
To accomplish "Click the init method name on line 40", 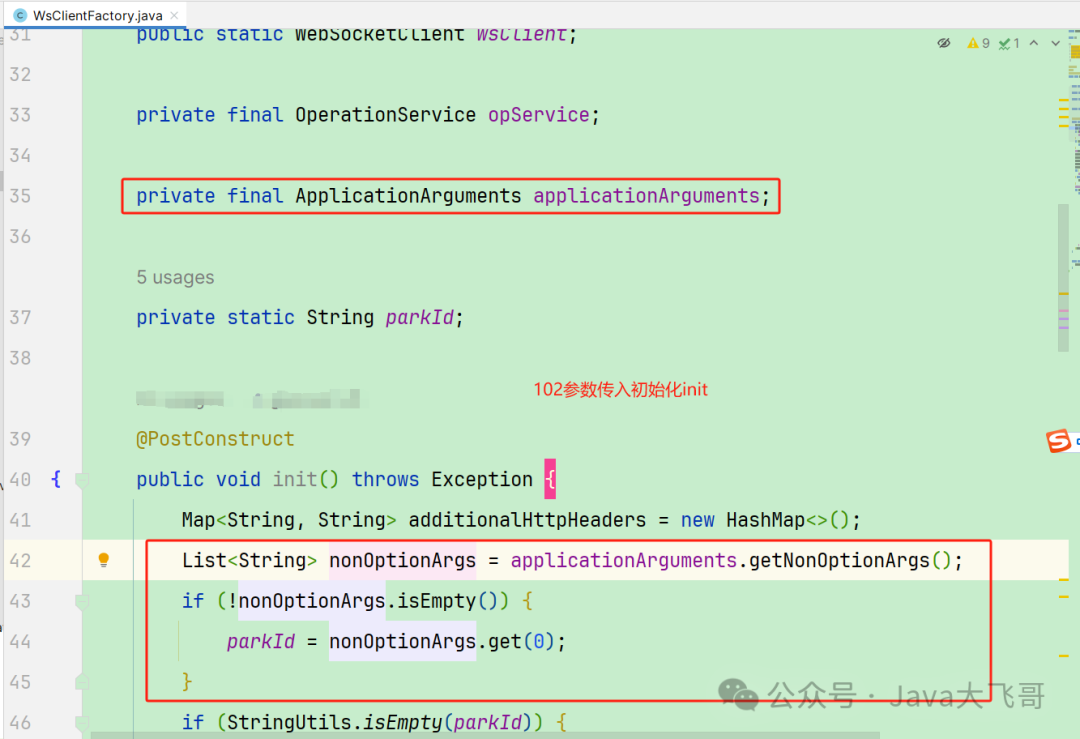I will tap(295, 479).
